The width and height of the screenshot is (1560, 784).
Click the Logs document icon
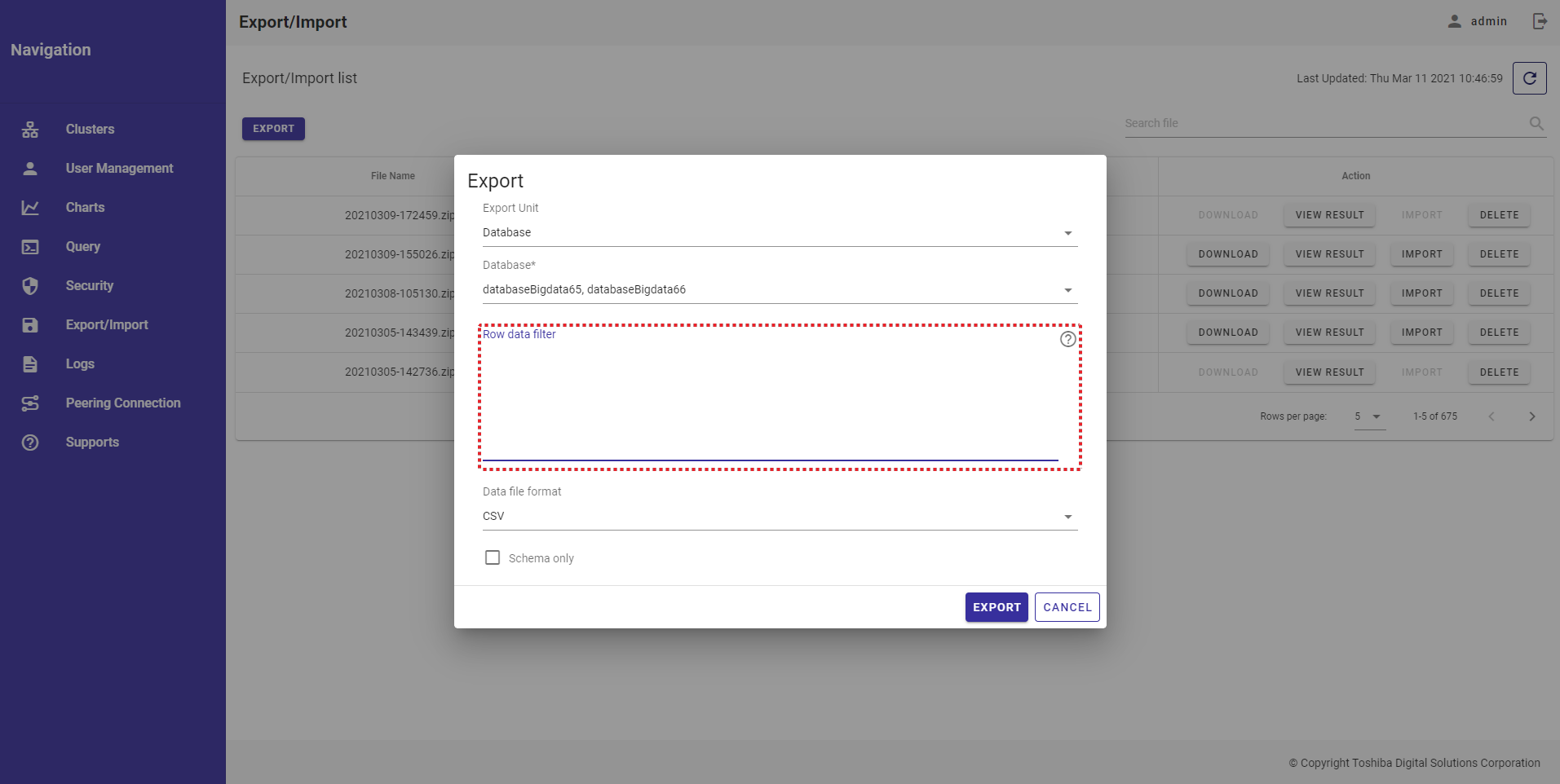click(30, 364)
